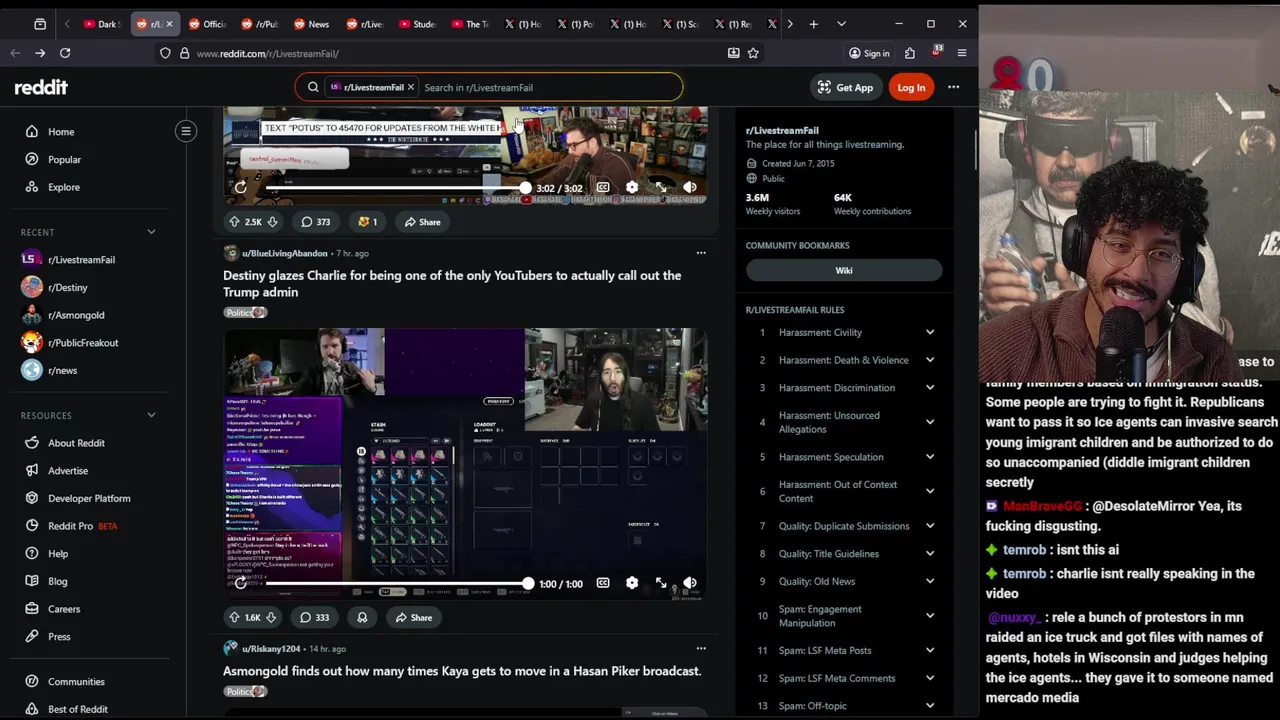Downvote the post with 2.5K score
The width and height of the screenshot is (1280, 720).
[272, 222]
